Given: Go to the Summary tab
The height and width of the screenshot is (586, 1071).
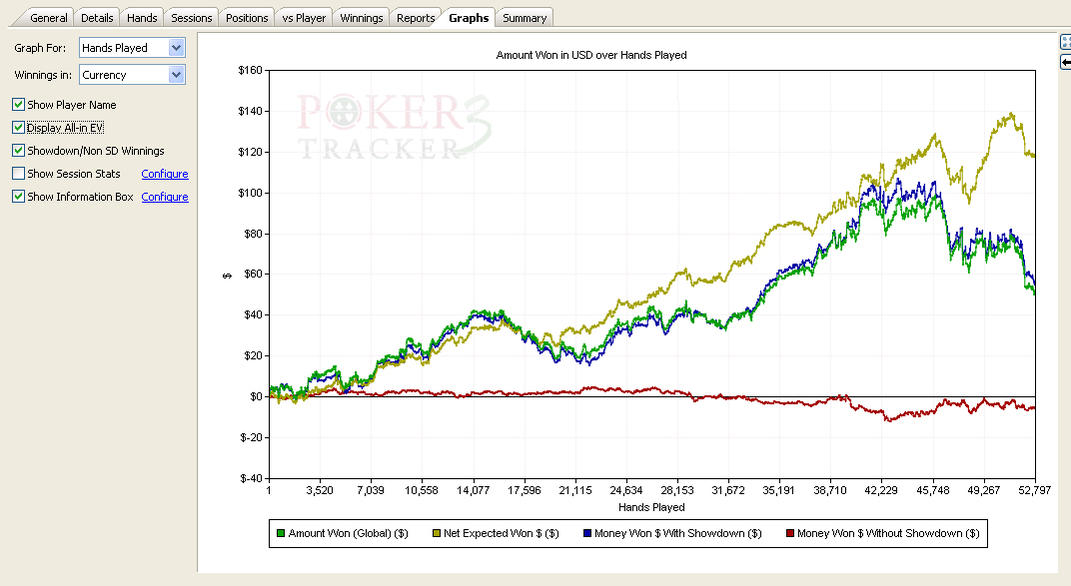Looking at the screenshot, I should 524,18.
